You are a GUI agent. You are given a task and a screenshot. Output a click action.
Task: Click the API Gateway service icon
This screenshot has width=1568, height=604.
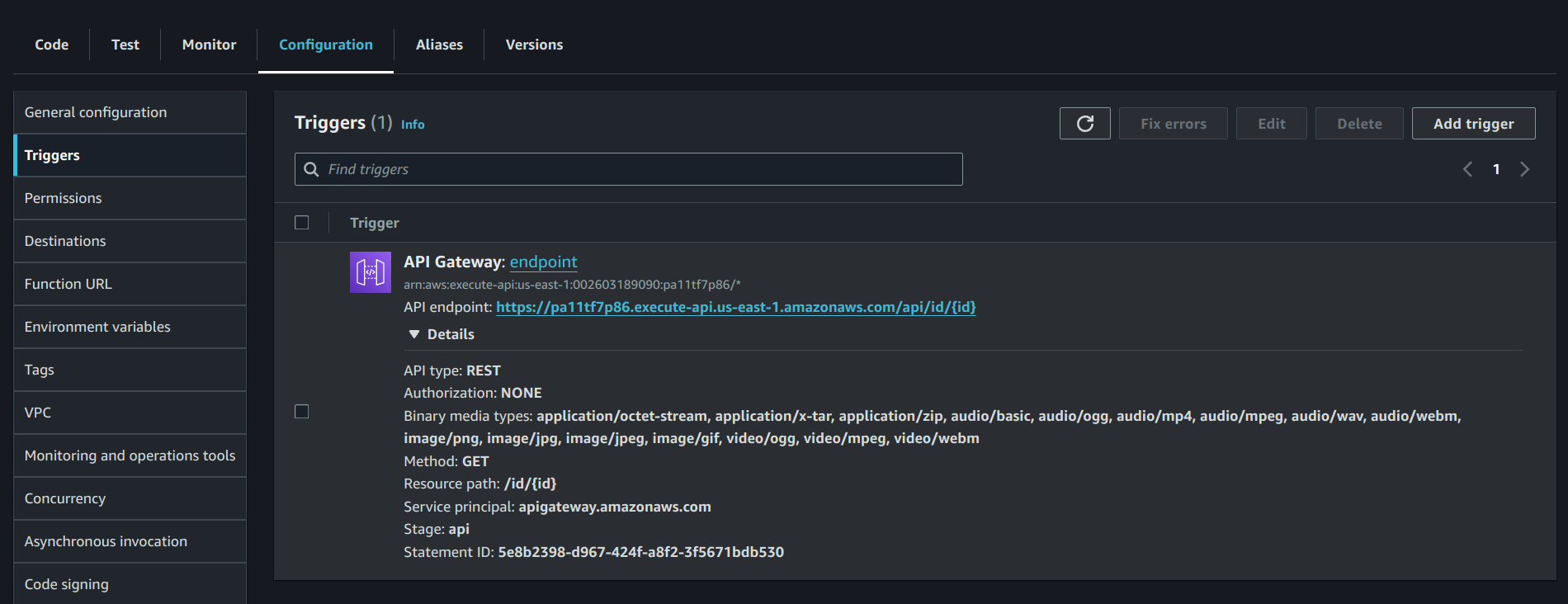[371, 272]
